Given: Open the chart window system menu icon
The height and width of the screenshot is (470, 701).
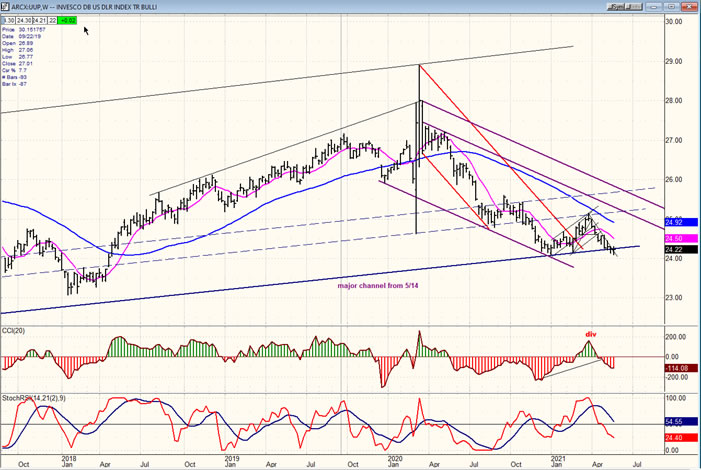Looking at the screenshot, I should (5, 6).
